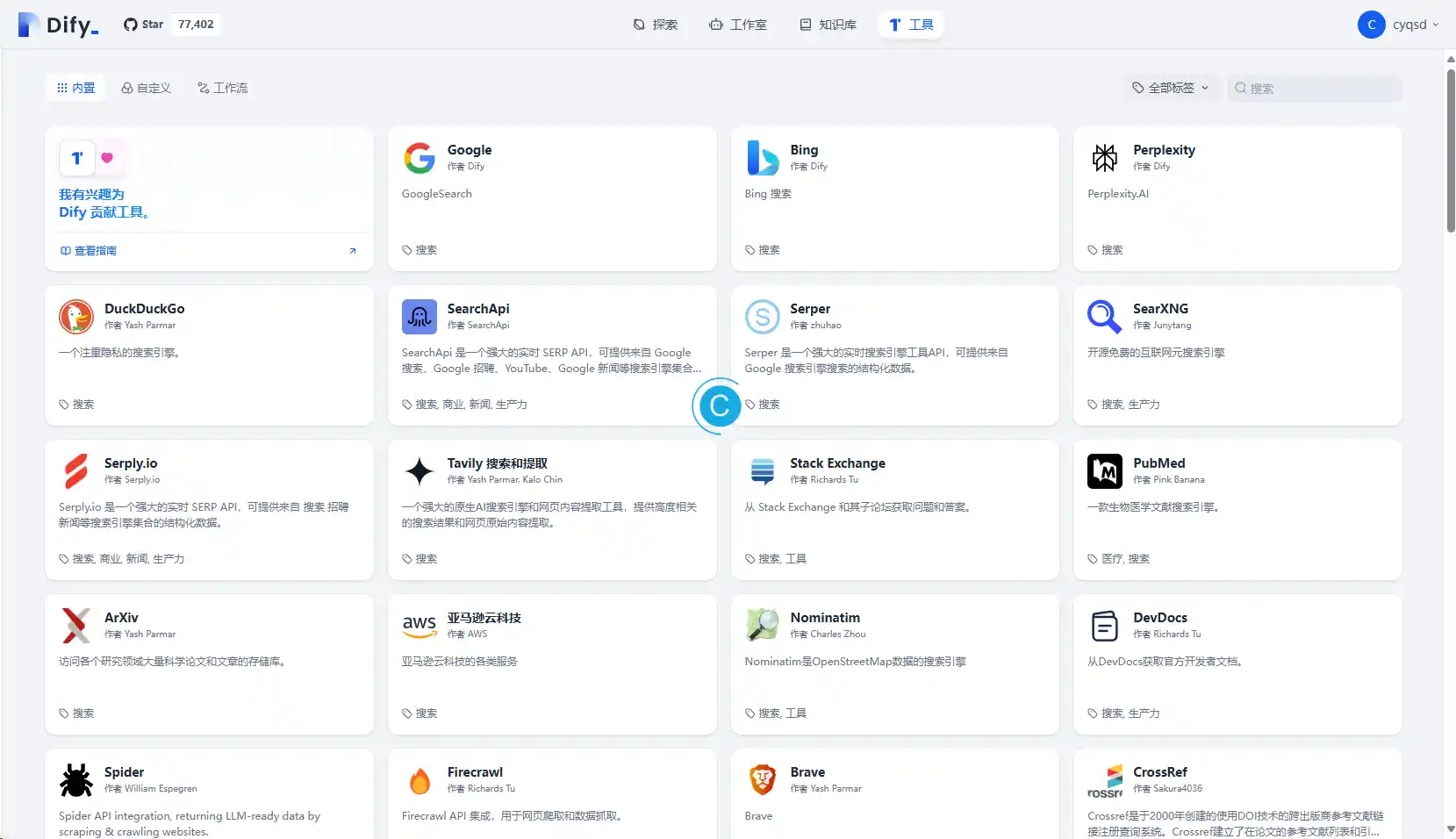Click the heart icon in contribute card

pos(107,158)
